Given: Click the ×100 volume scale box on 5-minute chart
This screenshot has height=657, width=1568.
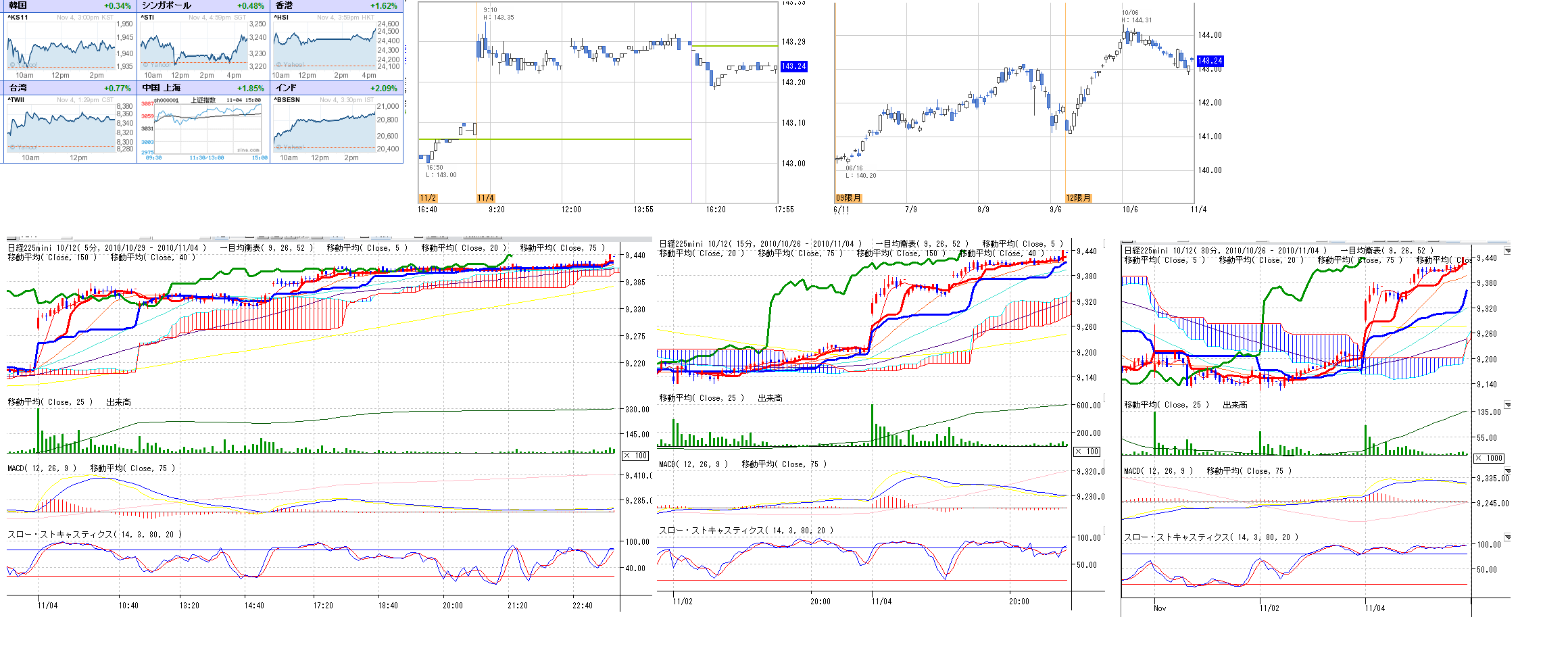Looking at the screenshot, I should (635, 456).
